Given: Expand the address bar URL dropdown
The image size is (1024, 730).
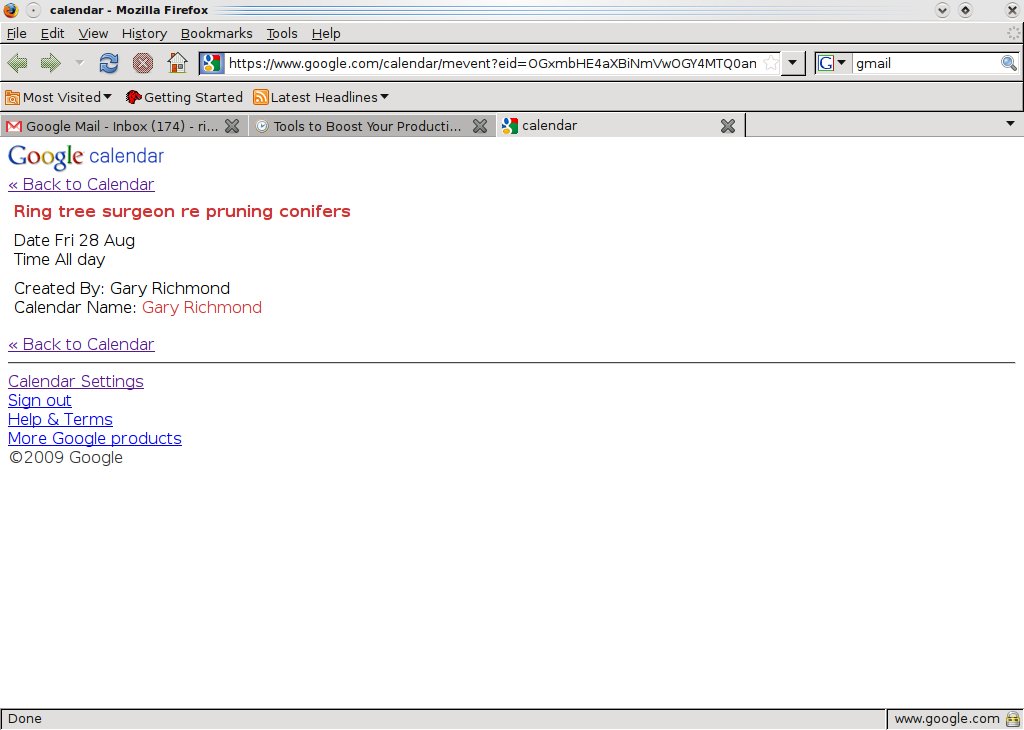Looking at the screenshot, I should pyautogui.click(x=793, y=63).
